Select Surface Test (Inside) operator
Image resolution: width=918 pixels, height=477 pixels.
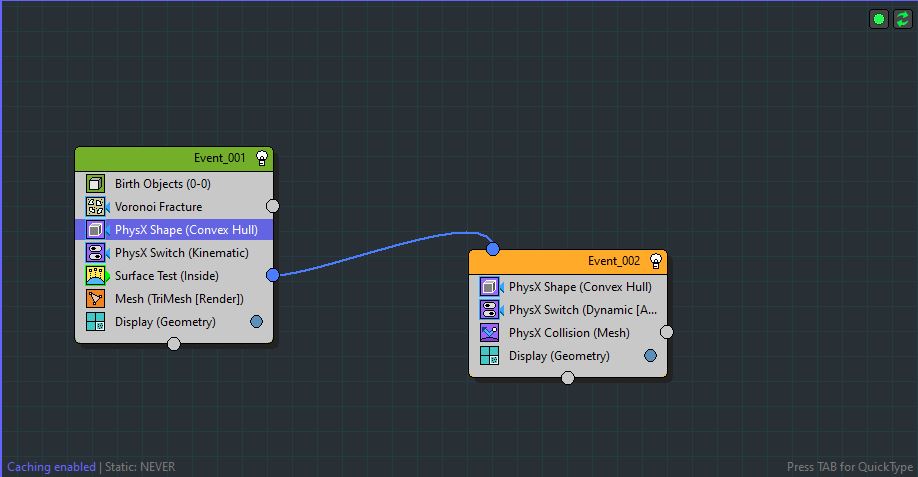tap(174, 276)
